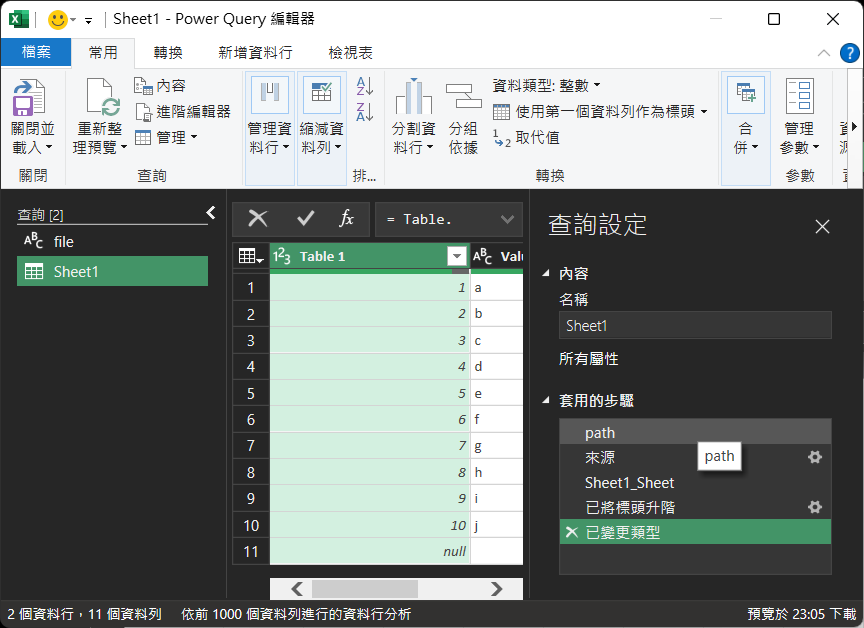
Task: Open the 進階編輯器 advanced editor
Action: [183, 111]
